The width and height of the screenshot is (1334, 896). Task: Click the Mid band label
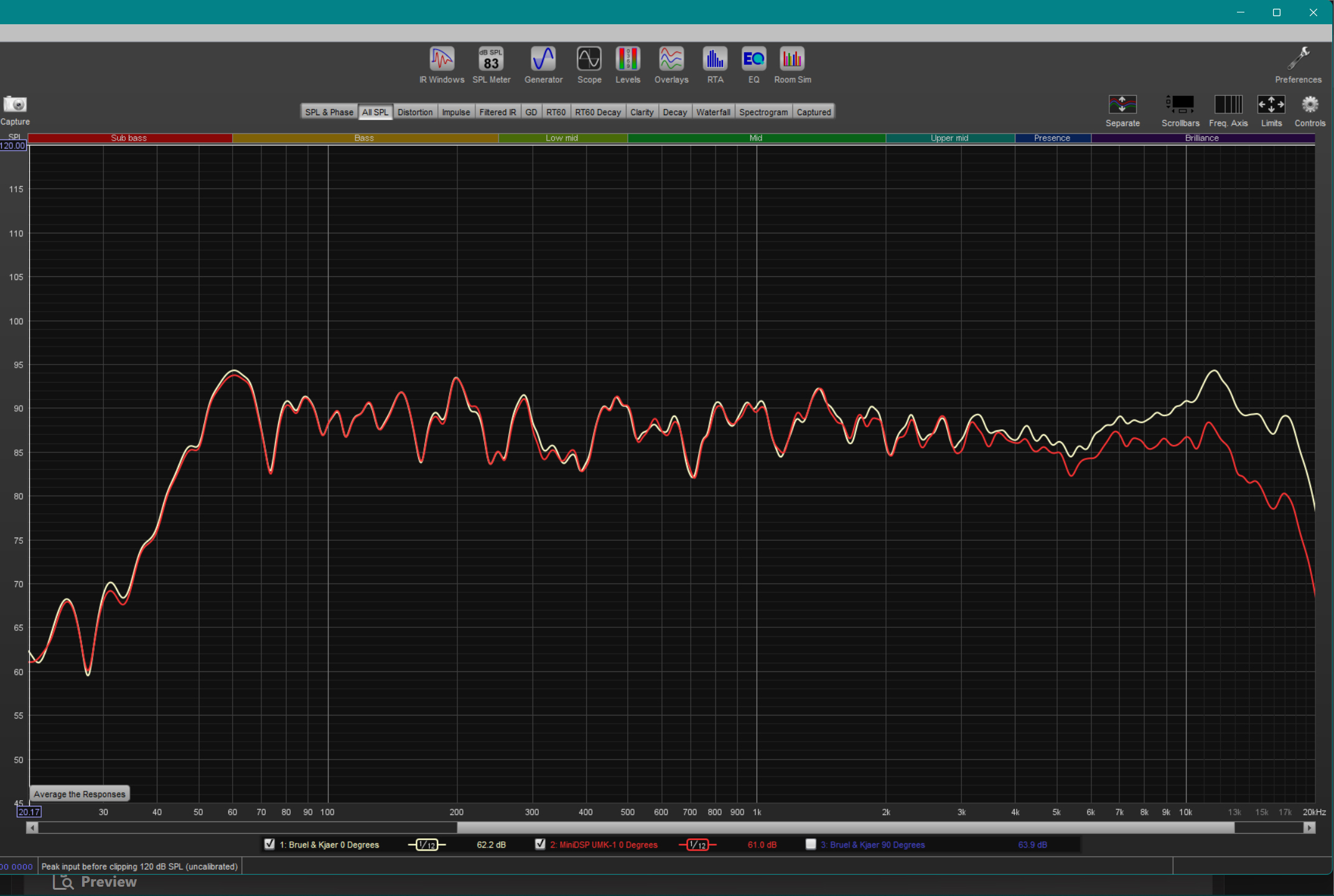[x=756, y=138]
